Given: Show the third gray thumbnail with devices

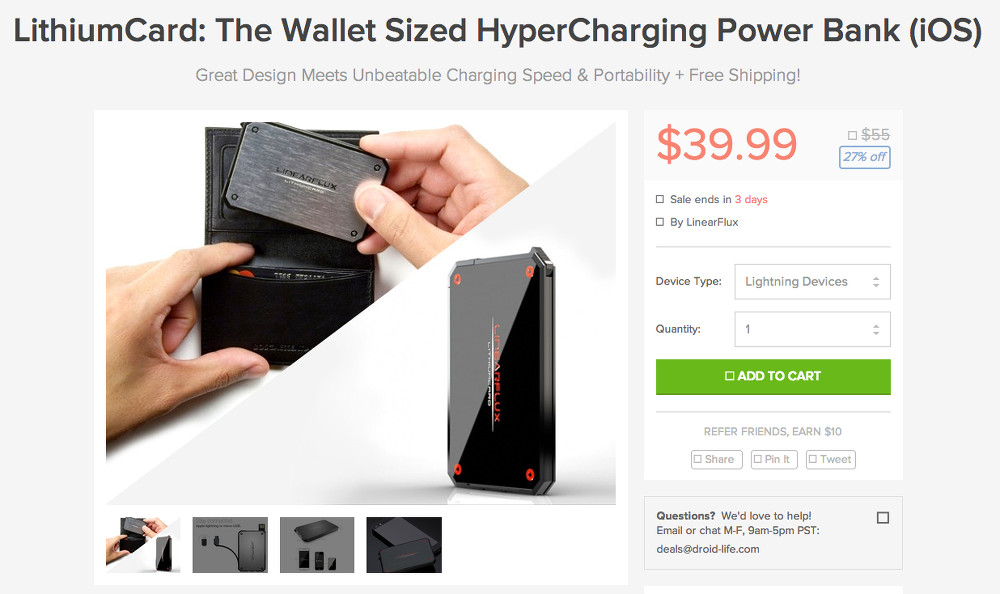Looking at the screenshot, I should click(317, 545).
